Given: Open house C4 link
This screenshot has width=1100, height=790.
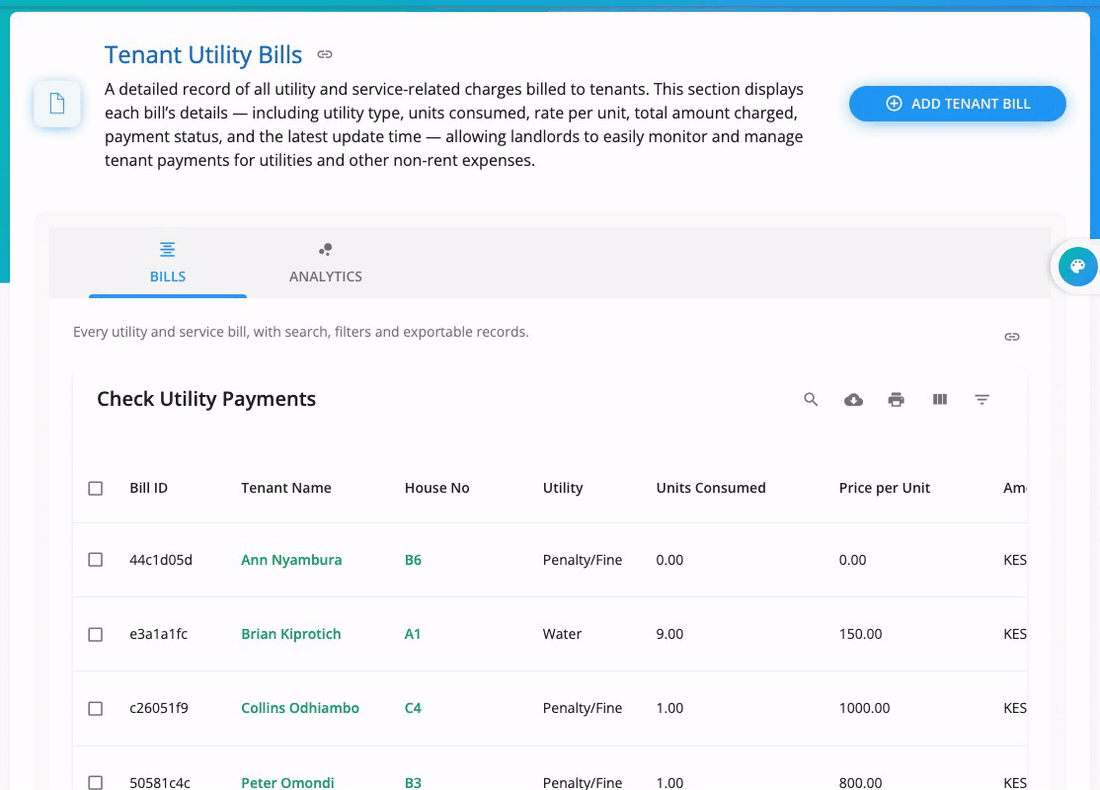Looking at the screenshot, I should pos(413,708).
